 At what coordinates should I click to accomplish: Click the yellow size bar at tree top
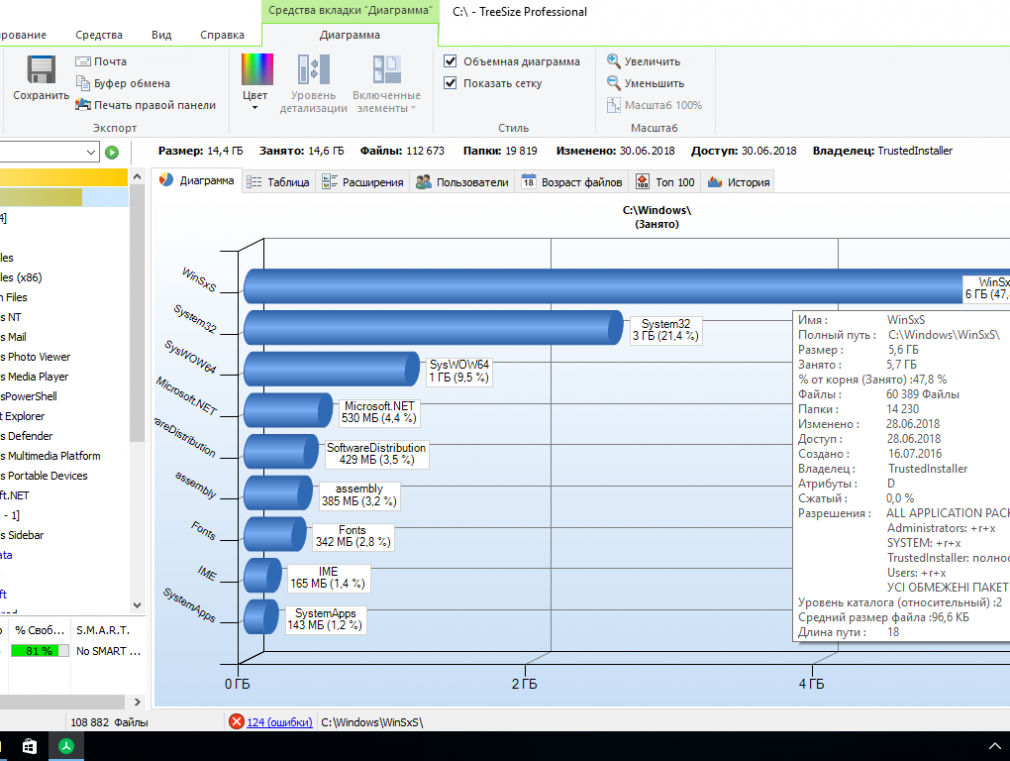pyautogui.click(x=64, y=177)
